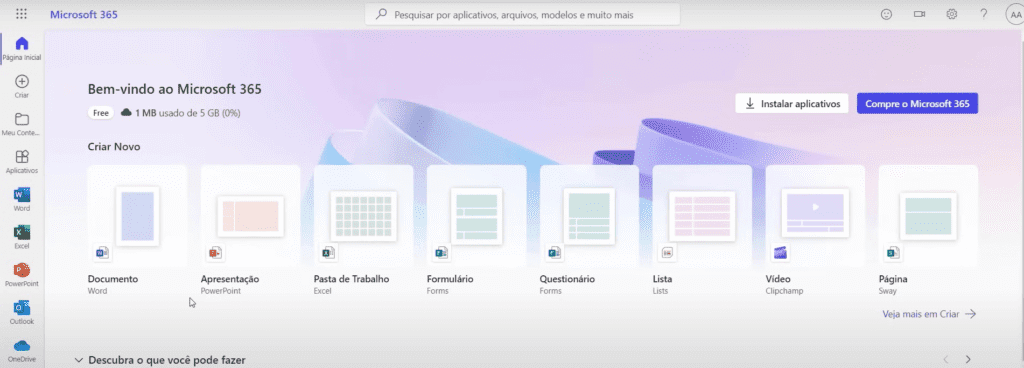This screenshot has height=368, width=1024.
Task: Go to previous discovery carousel arrow
Action: point(946,359)
